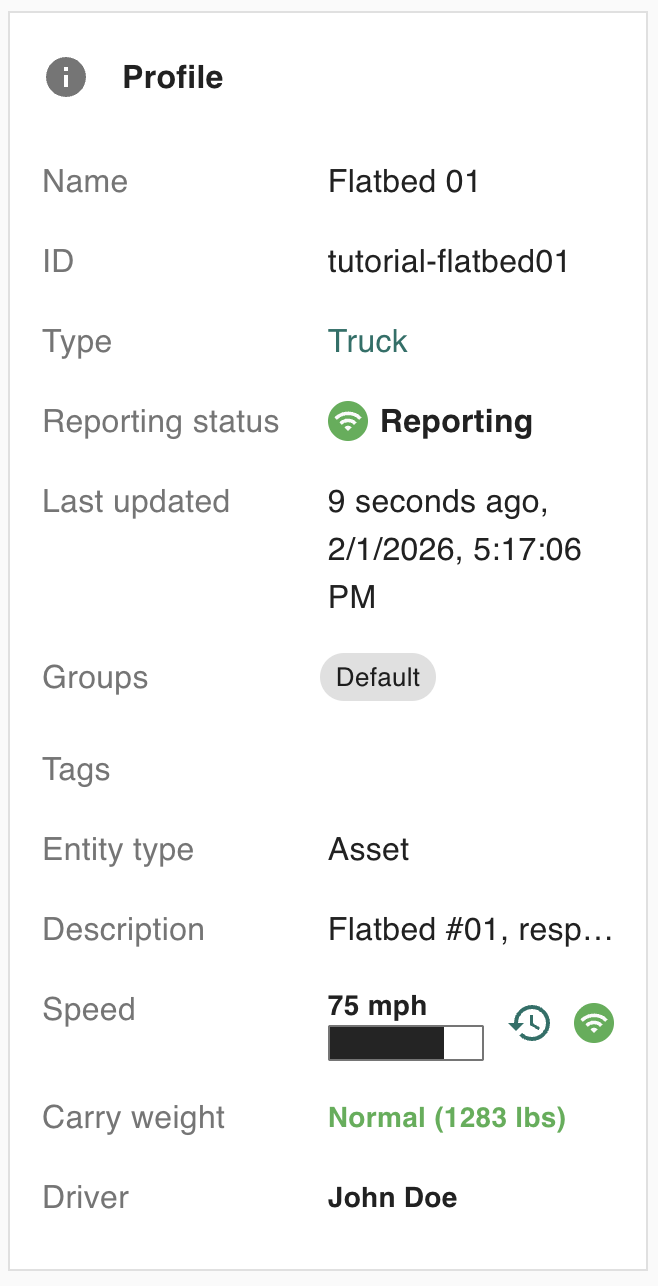Viewport: 658px width, 1286px height.
Task: Click the green Reporting status wifi icon
Action: pyautogui.click(x=347, y=421)
